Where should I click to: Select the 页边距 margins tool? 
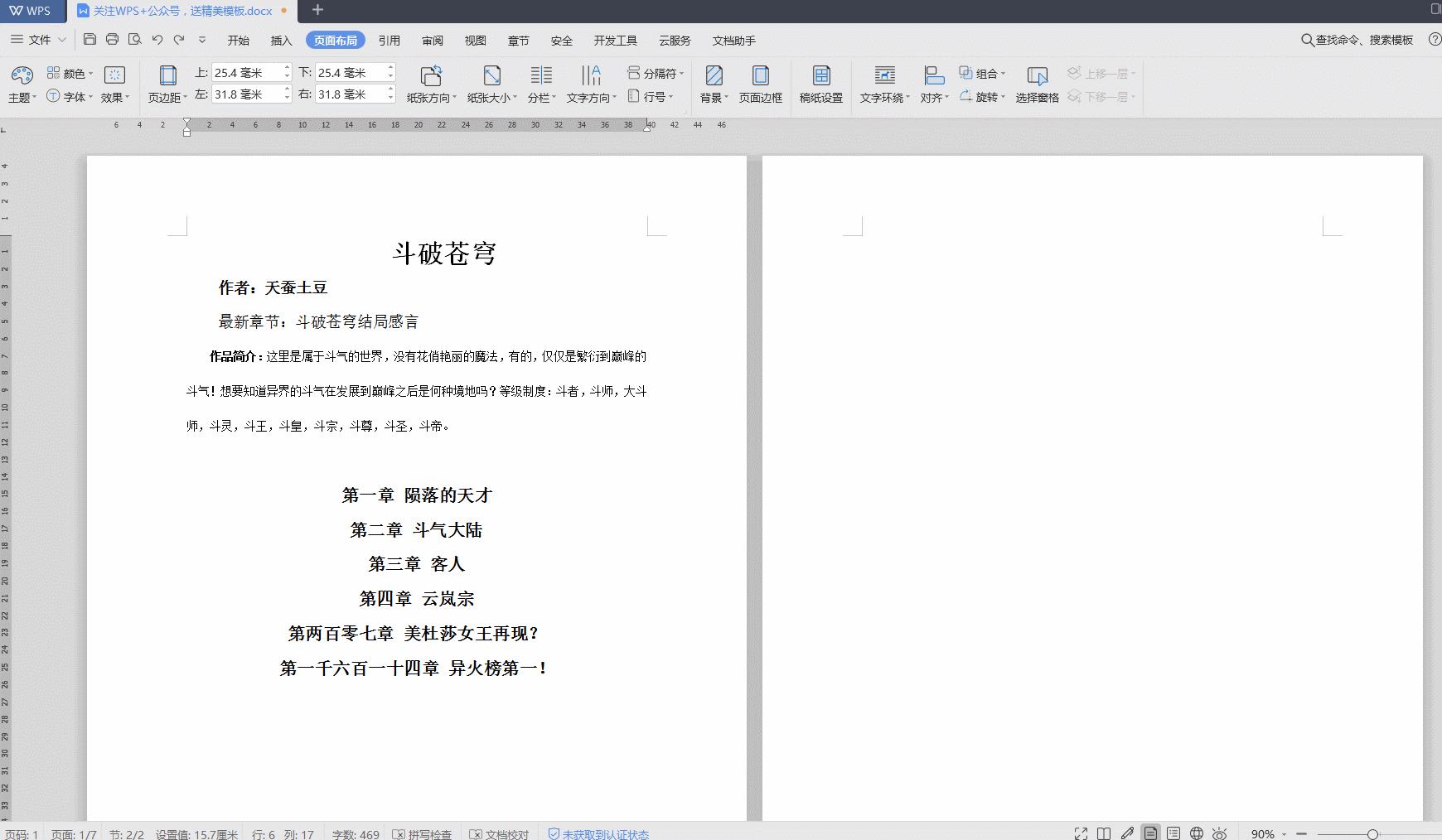coord(168,83)
